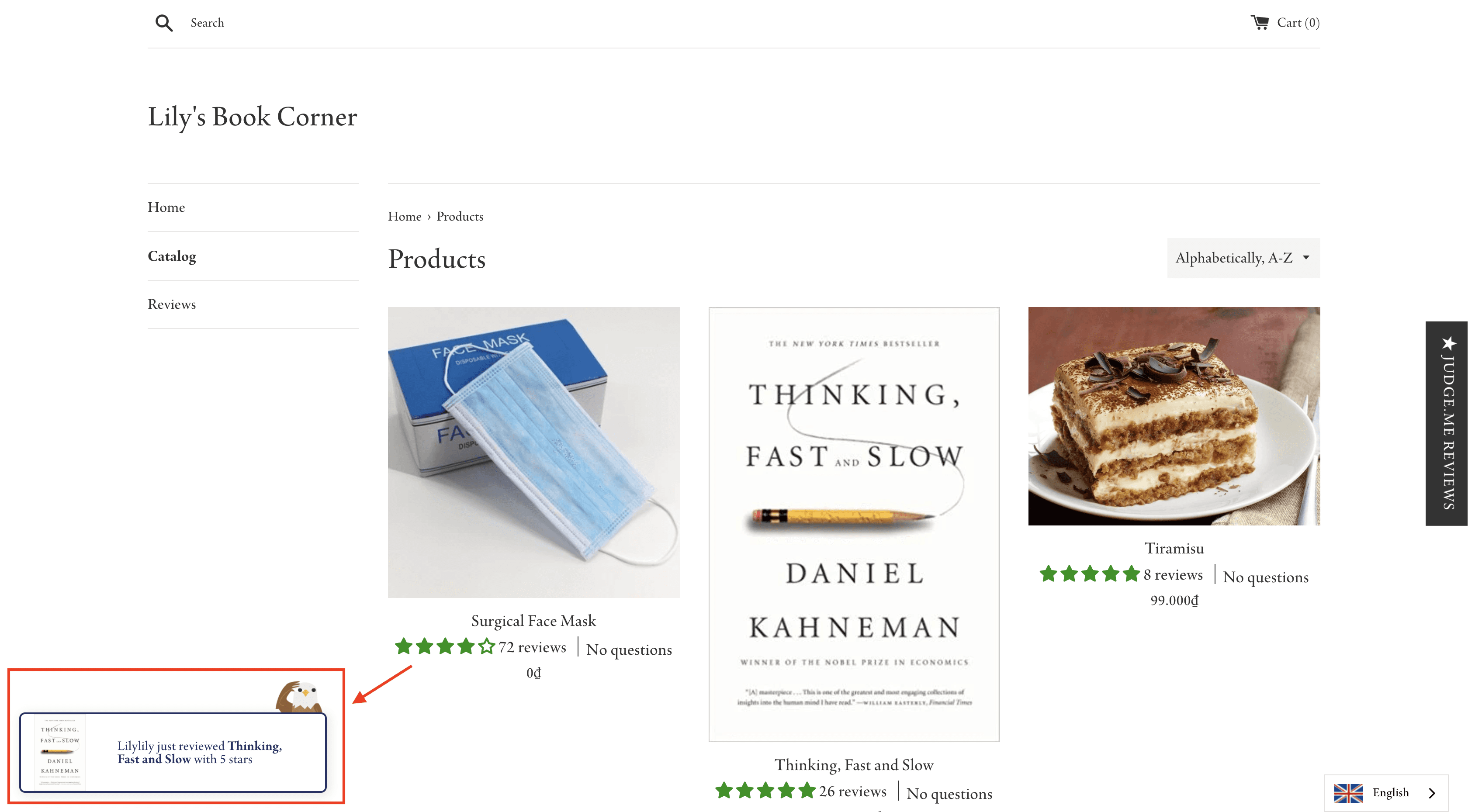Click Tiramisu five-star rating
Screen dimensions: 1468x812
coord(1089,574)
